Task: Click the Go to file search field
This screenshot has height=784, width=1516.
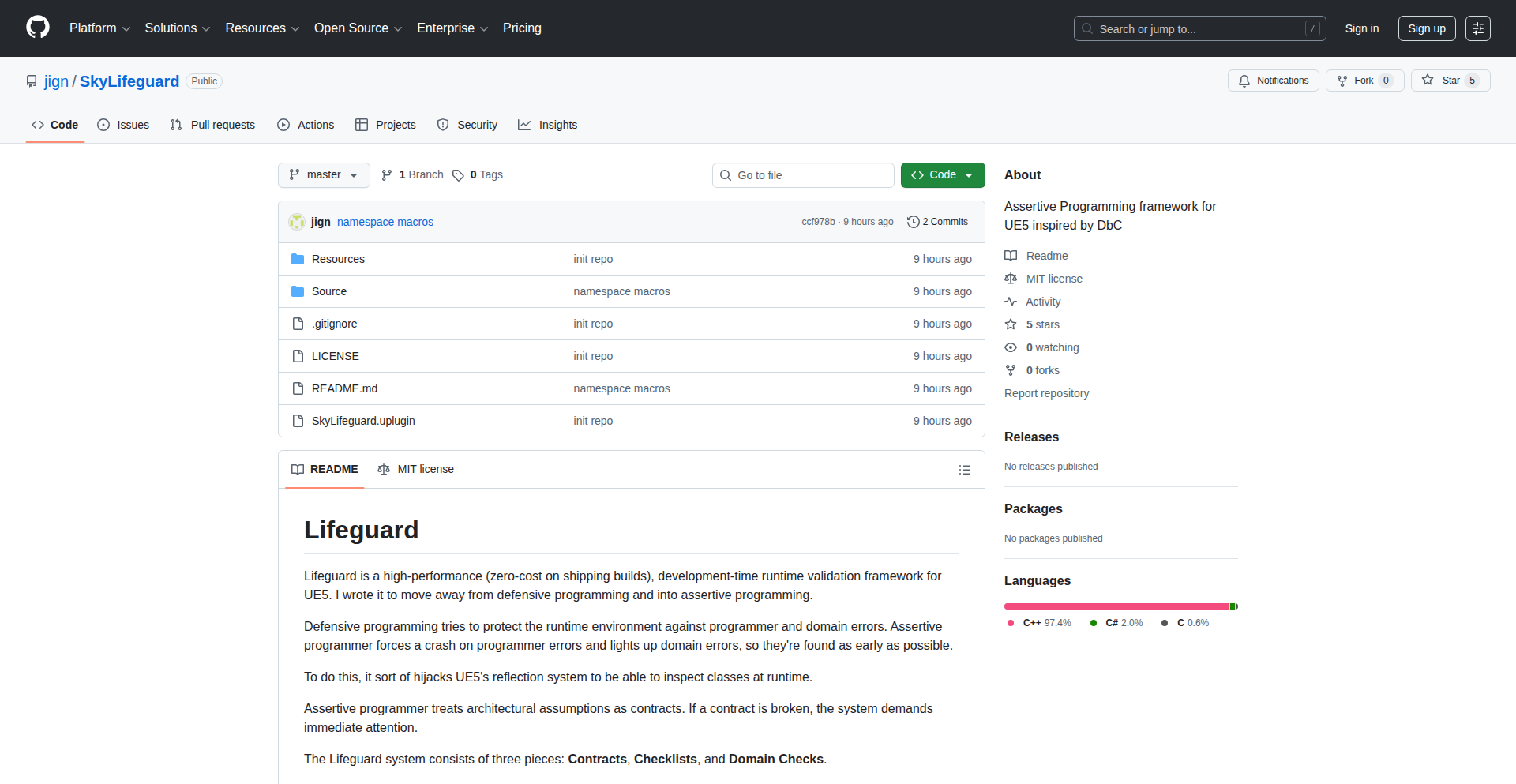Action: click(803, 174)
